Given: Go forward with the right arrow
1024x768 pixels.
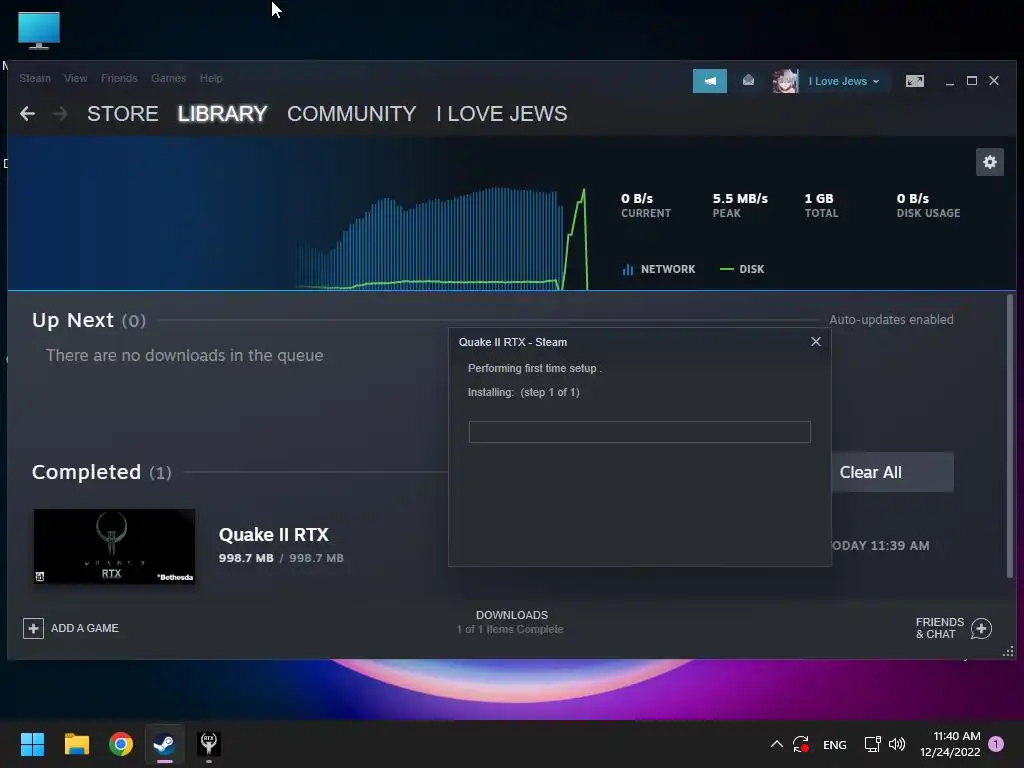Looking at the screenshot, I should pos(60,114).
